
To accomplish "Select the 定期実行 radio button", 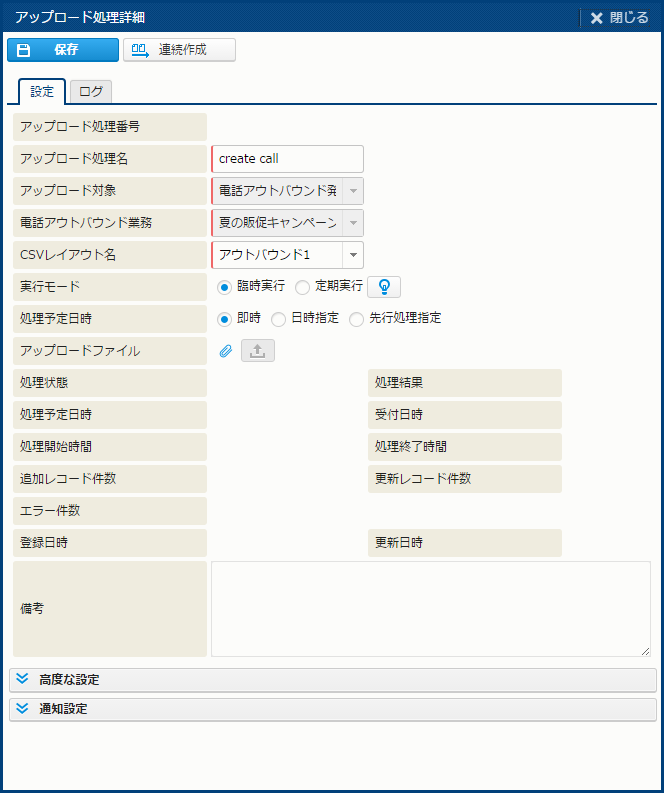I will 302,287.
